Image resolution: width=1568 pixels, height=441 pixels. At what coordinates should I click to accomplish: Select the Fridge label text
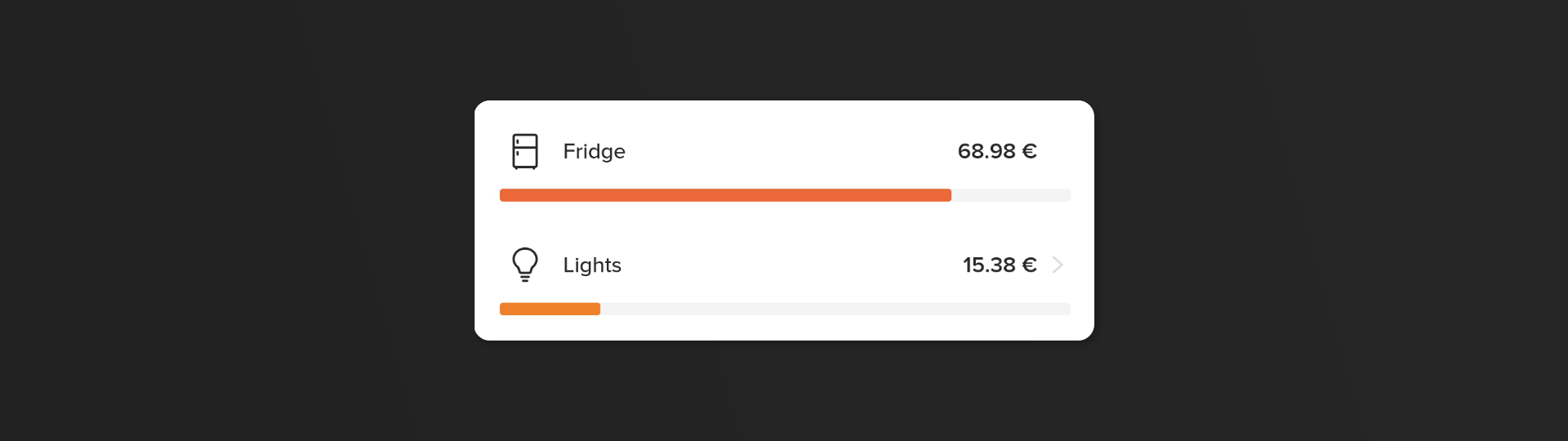[x=594, y=152]
